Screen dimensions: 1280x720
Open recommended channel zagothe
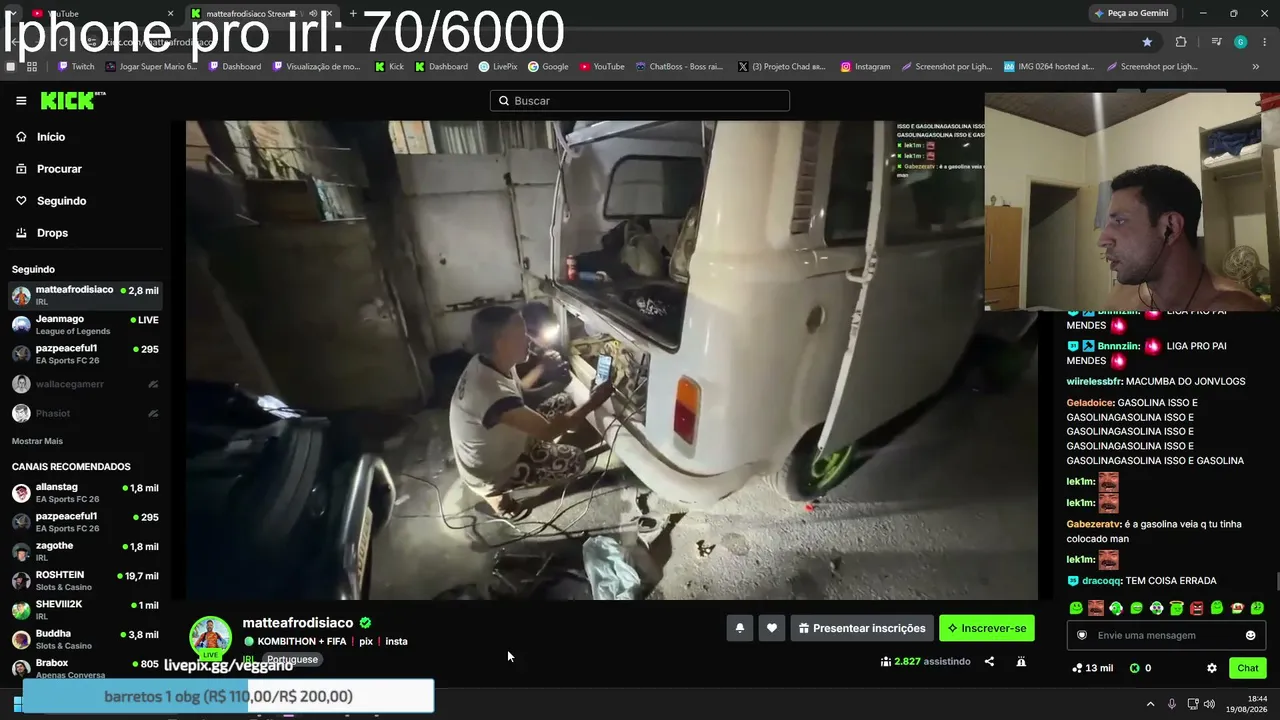[85, 551]
